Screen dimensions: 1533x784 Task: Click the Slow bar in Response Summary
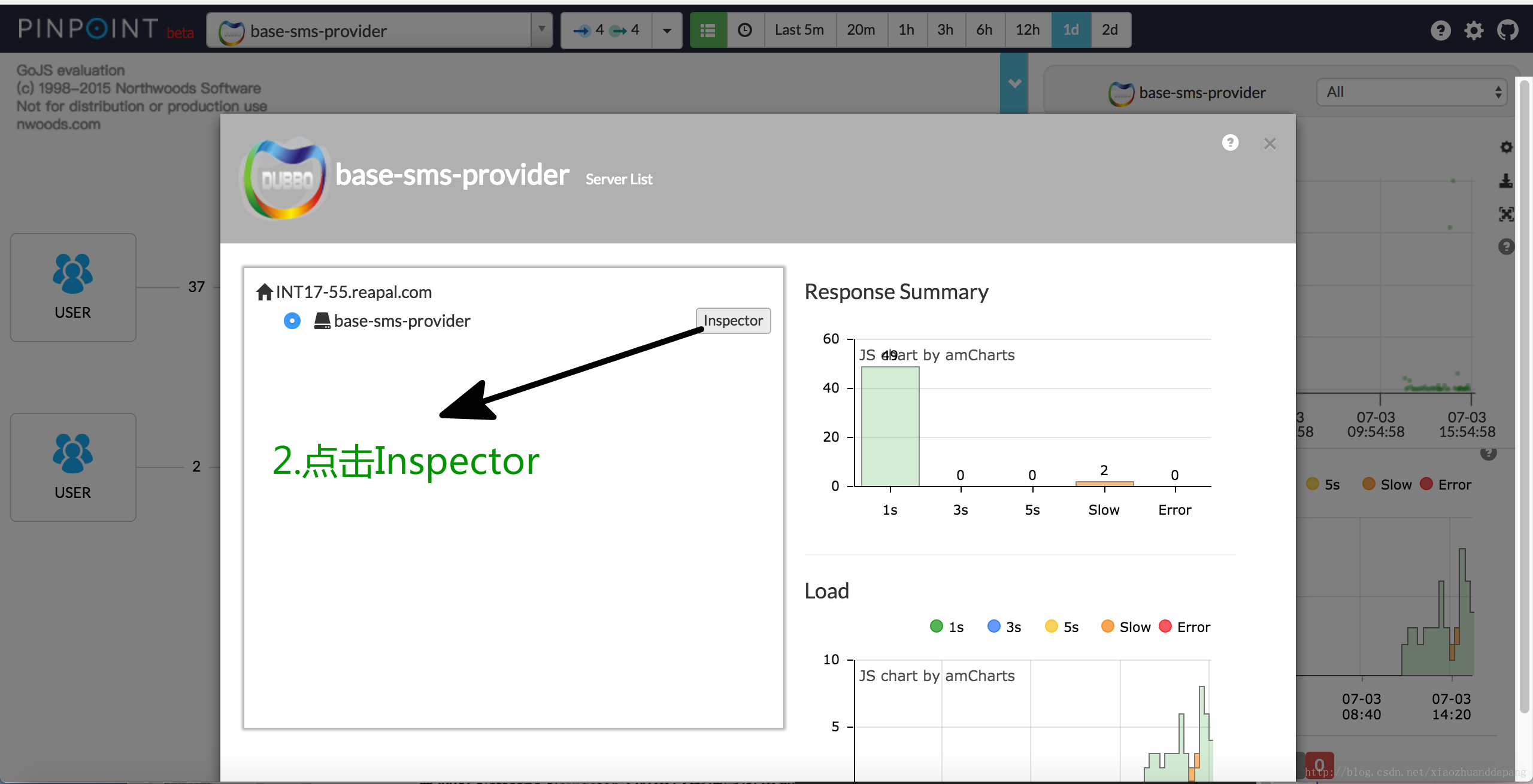click(1104, 484)
